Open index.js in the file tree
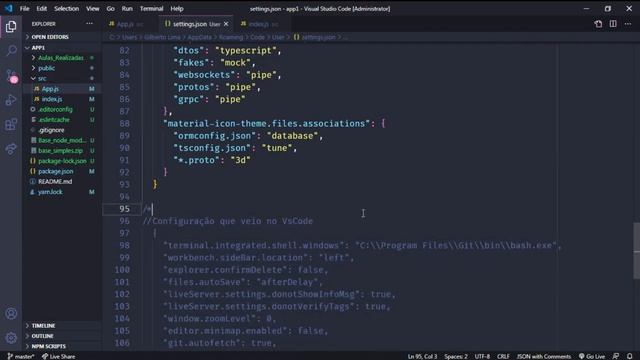640x360 pixels. tap(61, 99)
